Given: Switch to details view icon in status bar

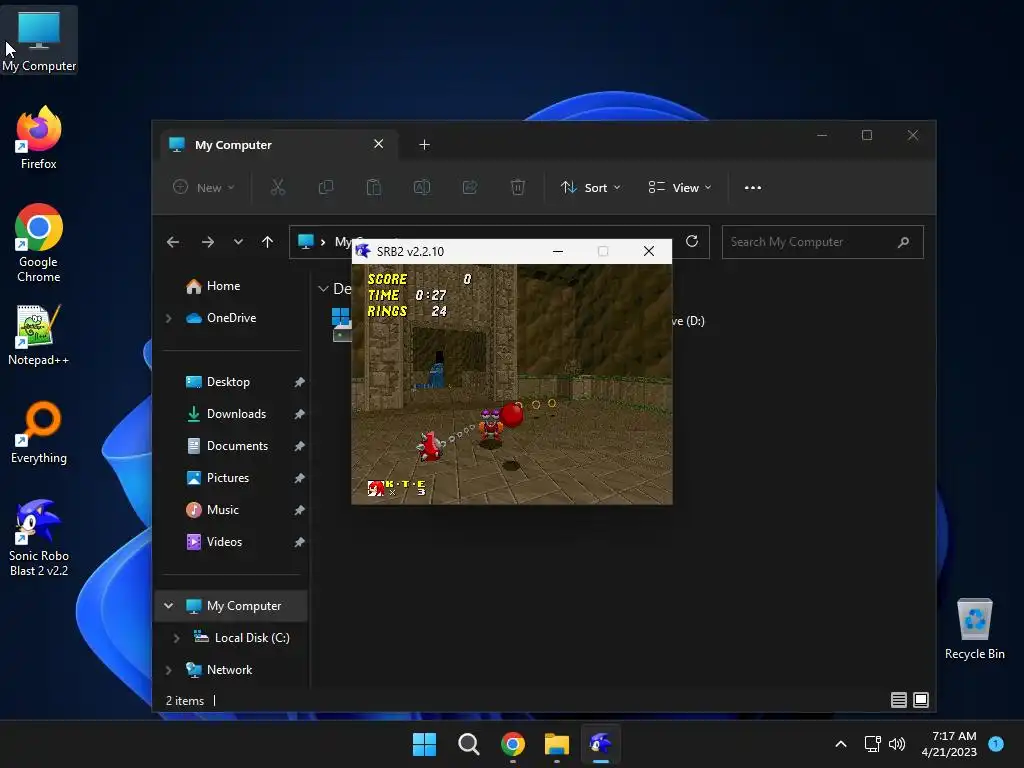Looking at the screenshot, I should click(x=899, y=700).
